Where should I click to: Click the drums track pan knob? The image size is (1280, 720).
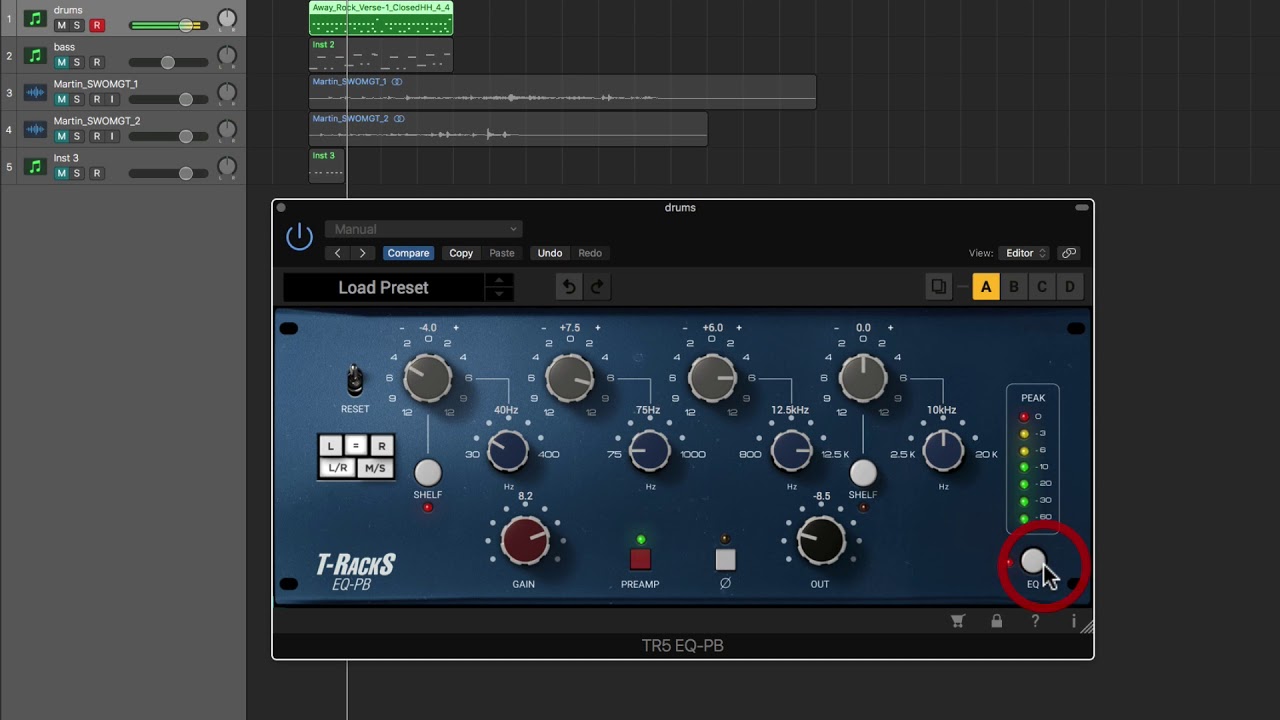(x=227, y=19)
